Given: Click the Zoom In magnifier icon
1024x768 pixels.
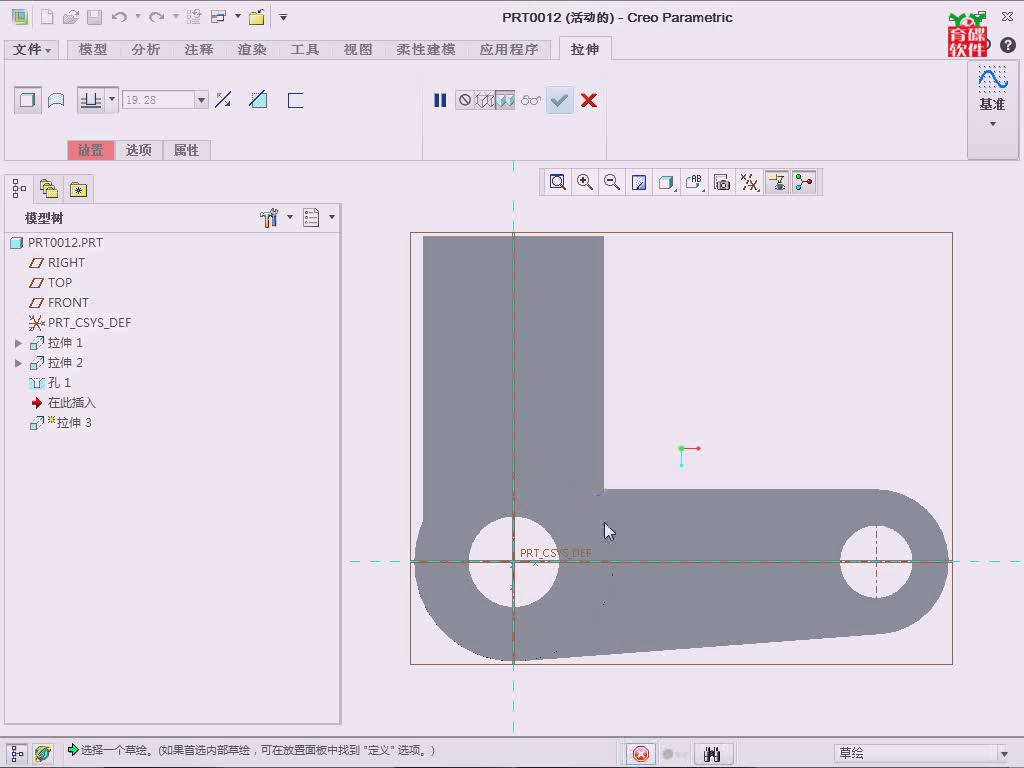Looking at the screenshot, I should click(x=585, y=182).
